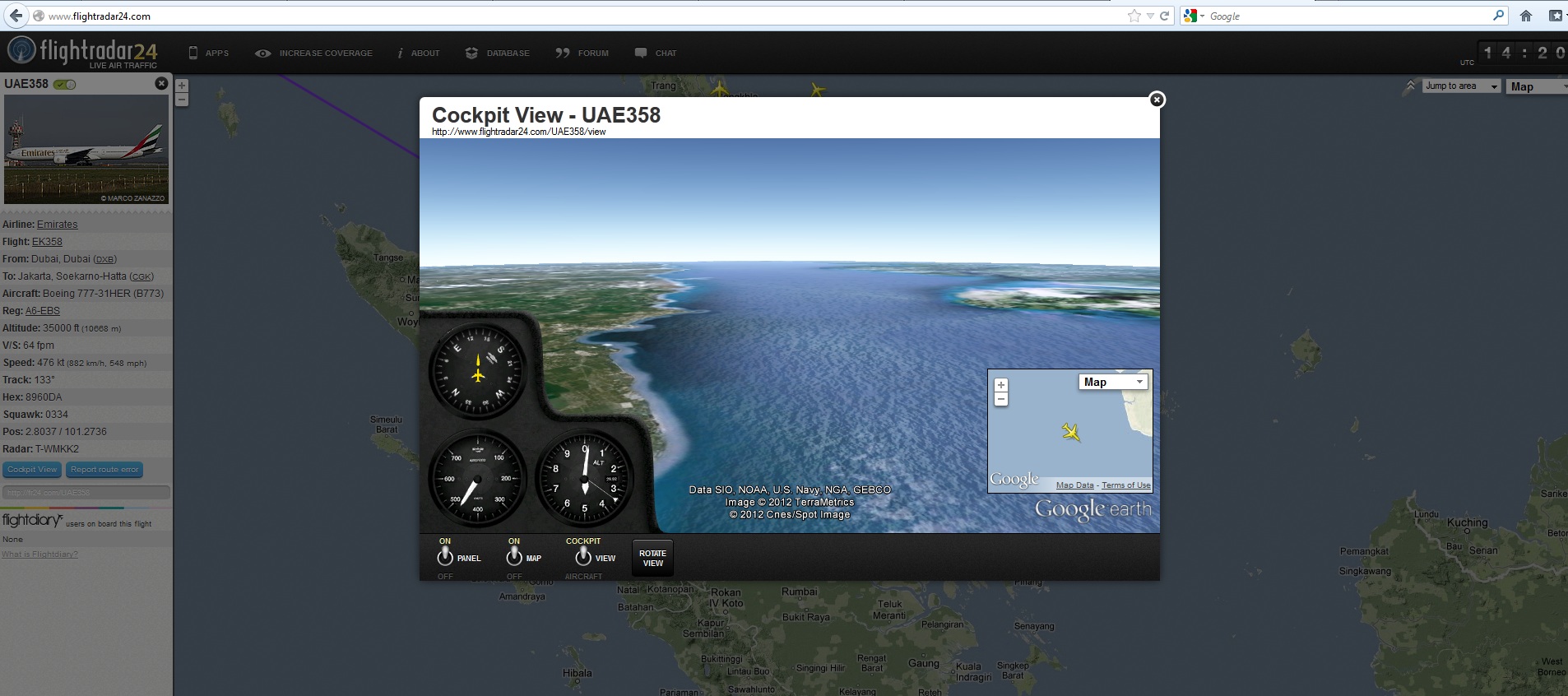Expand the top-right main Map type dropdown

click(x=1537, y=86)
